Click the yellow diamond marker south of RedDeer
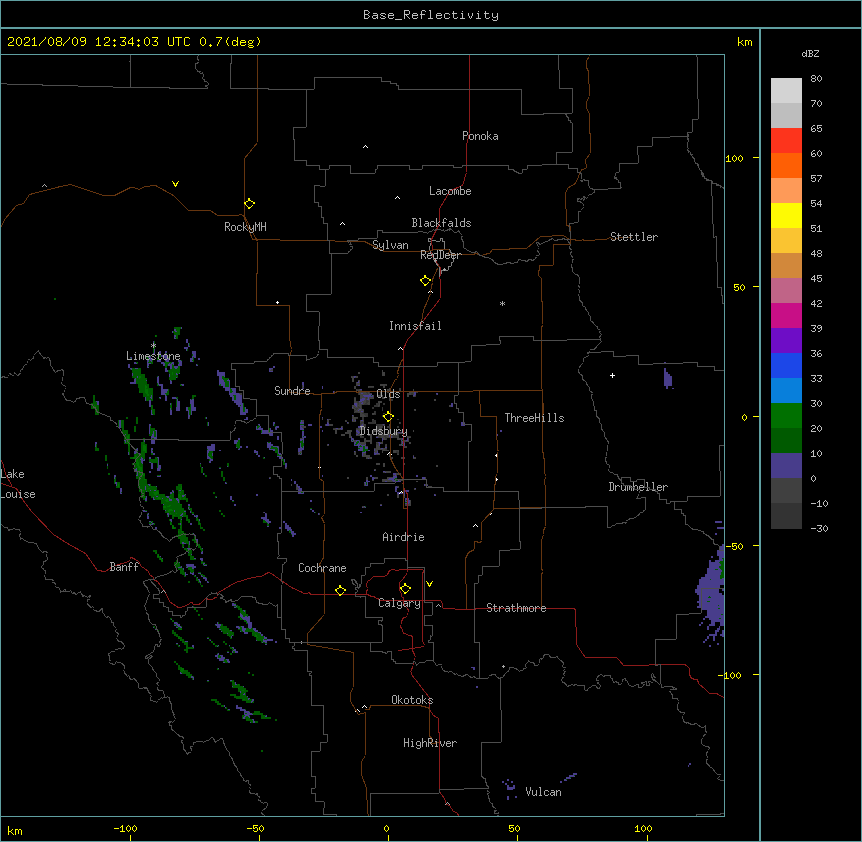Image resolution: width=862 pixels, height=842 pixels. [x=425, y=281]
